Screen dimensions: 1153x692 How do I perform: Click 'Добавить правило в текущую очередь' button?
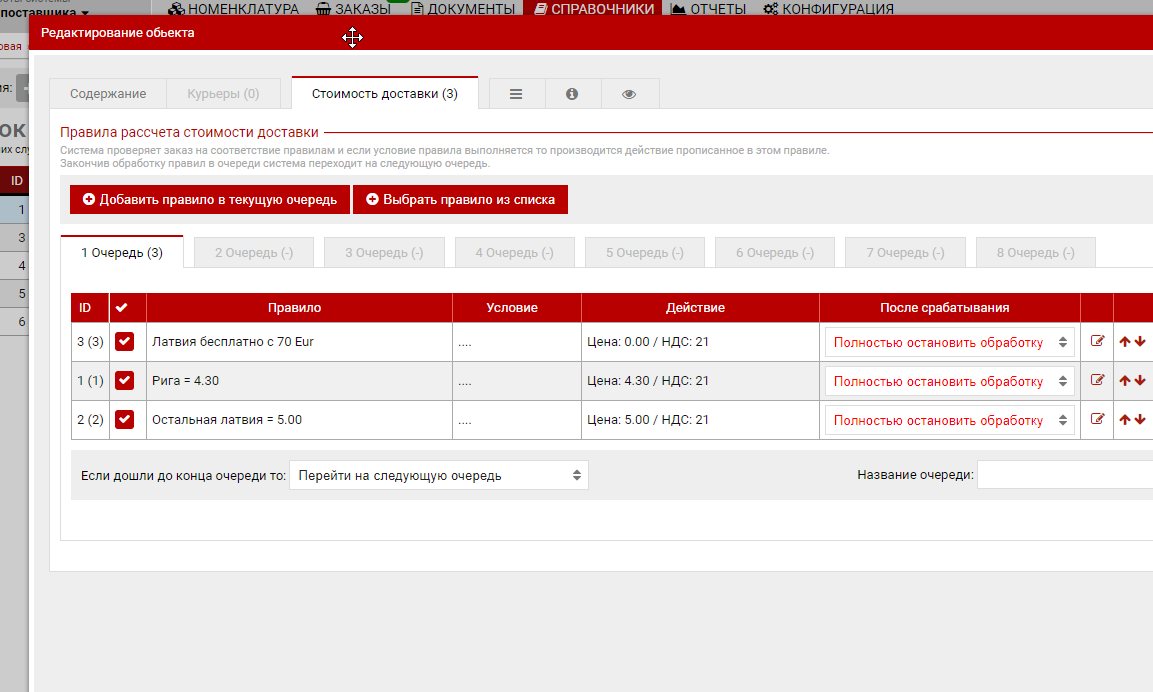(x=210, y=200)
